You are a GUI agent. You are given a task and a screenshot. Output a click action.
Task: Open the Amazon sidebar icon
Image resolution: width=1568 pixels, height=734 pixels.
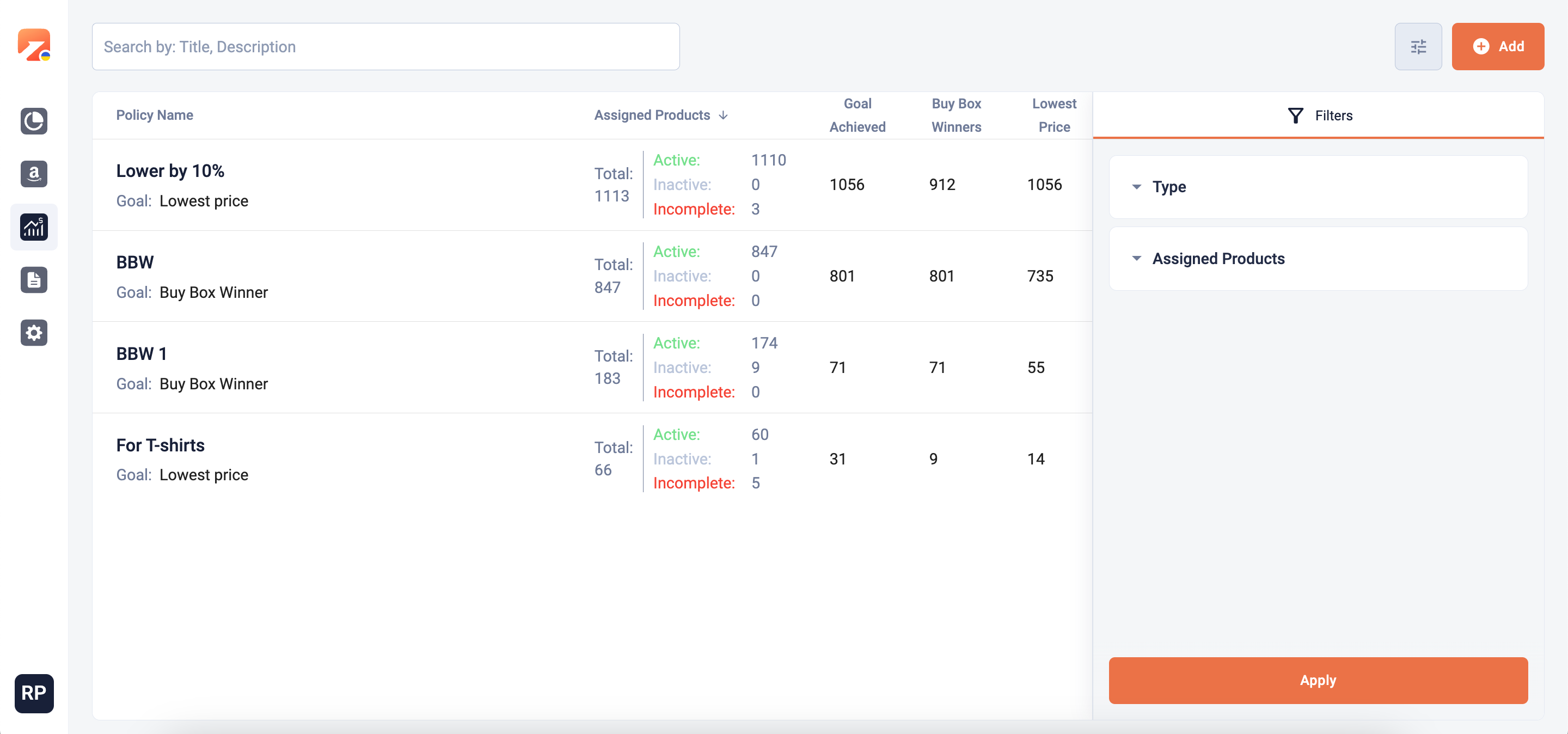coord(33,174)
